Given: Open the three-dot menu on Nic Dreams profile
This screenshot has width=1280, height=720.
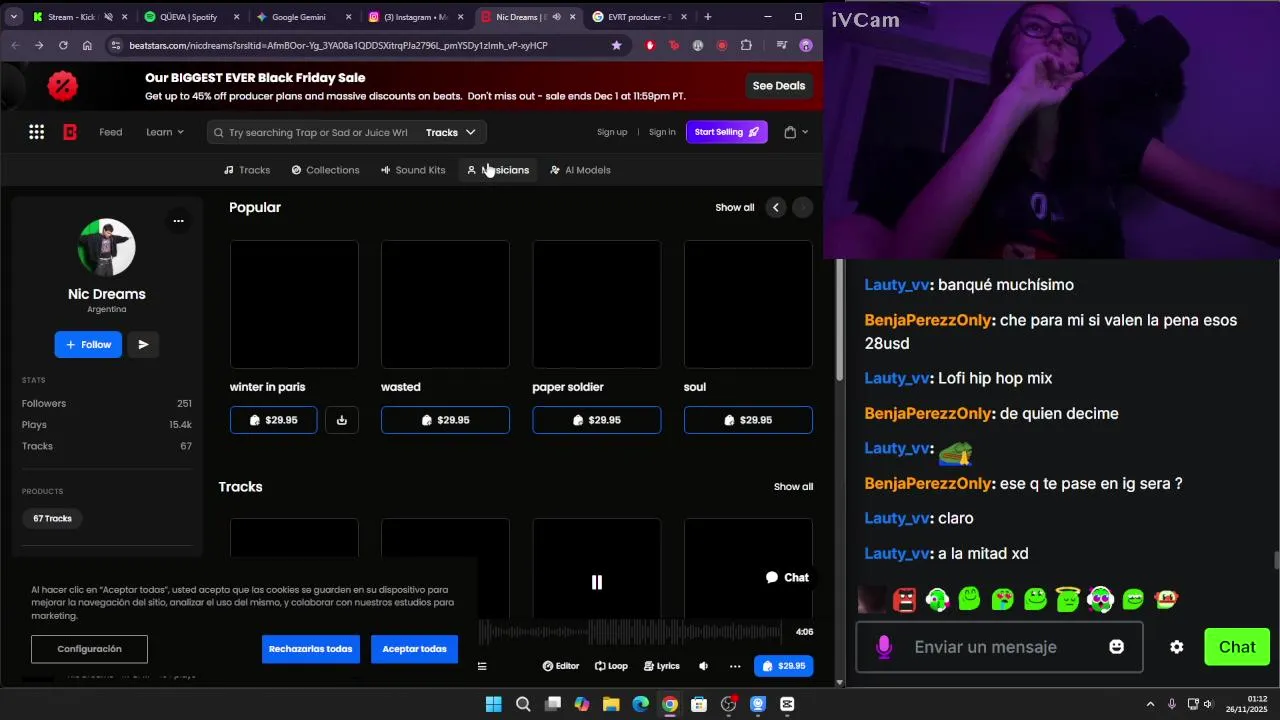Looking at the screenshot, I should (178, 221).
